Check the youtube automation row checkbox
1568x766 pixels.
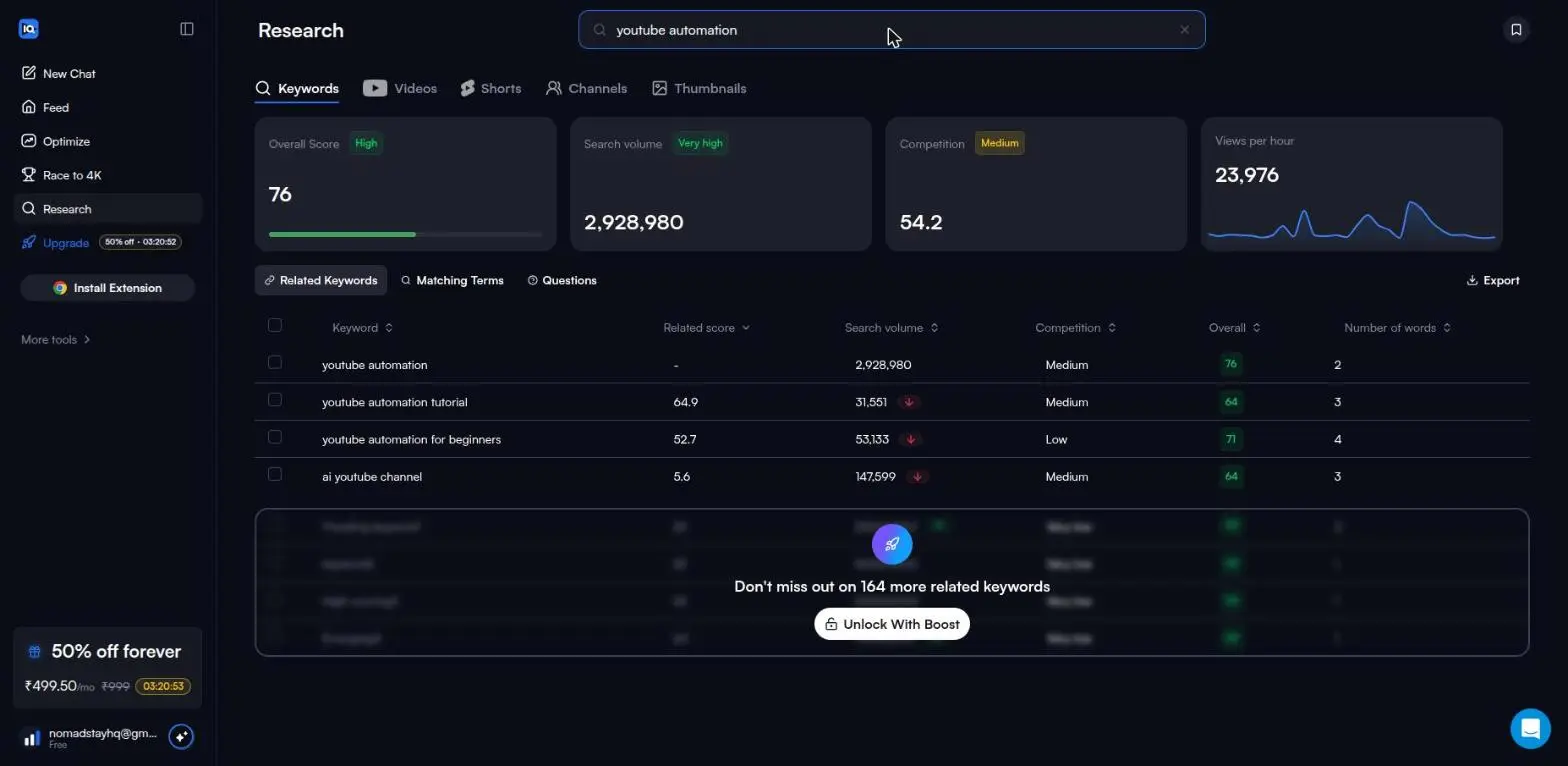click(x=275, y=362)
